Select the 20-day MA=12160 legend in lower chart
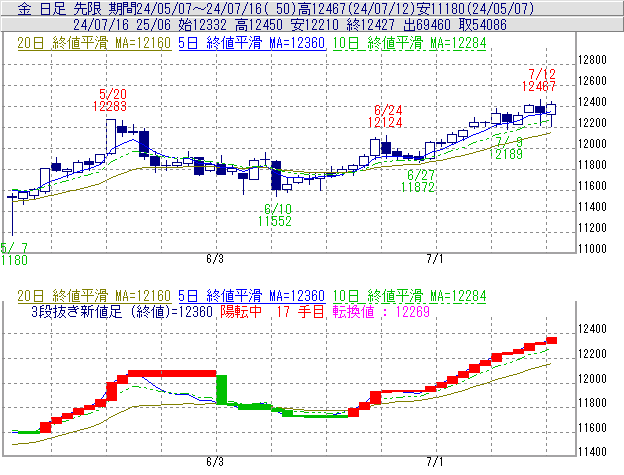Image resolution: width=624 pixels, height=475 pixels. point(94,296)
